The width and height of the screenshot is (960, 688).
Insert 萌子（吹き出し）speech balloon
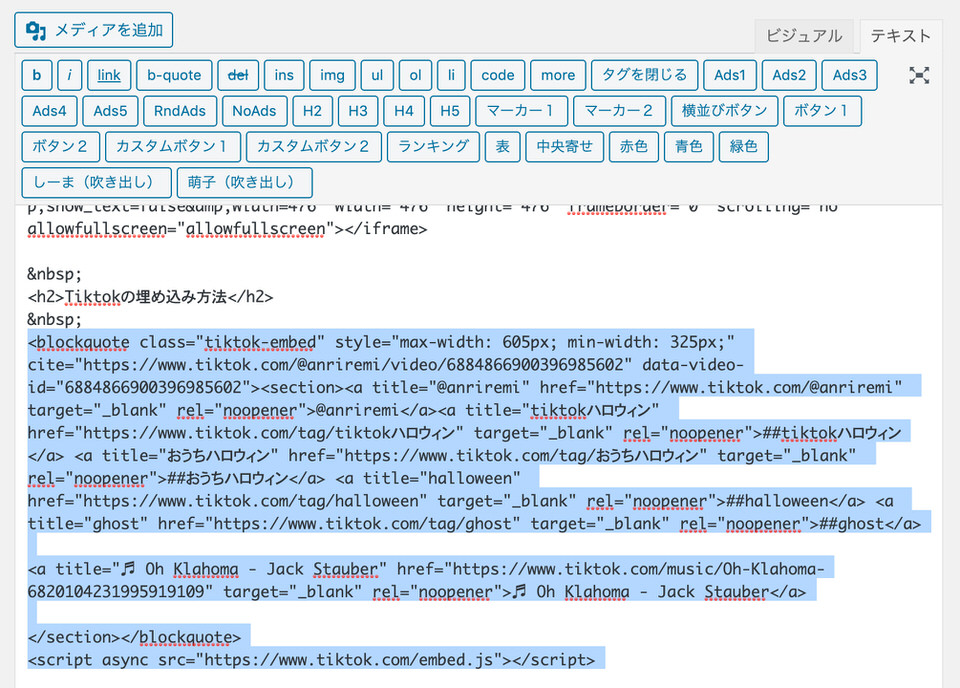coord(244,182)
